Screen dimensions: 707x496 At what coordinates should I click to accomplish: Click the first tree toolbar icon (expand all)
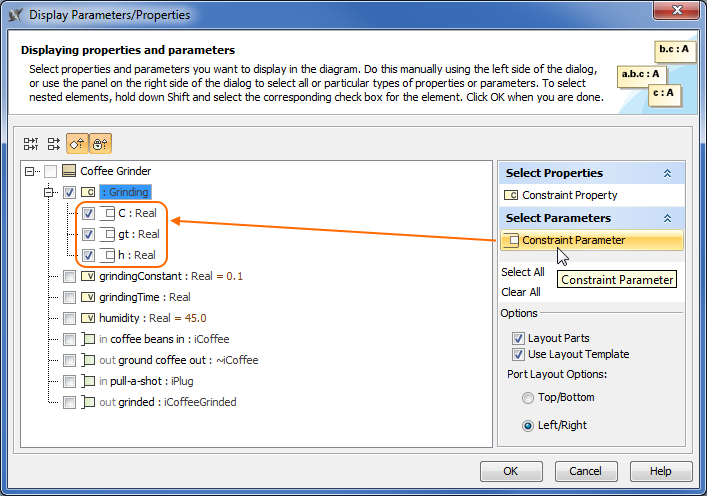[30, 144]
